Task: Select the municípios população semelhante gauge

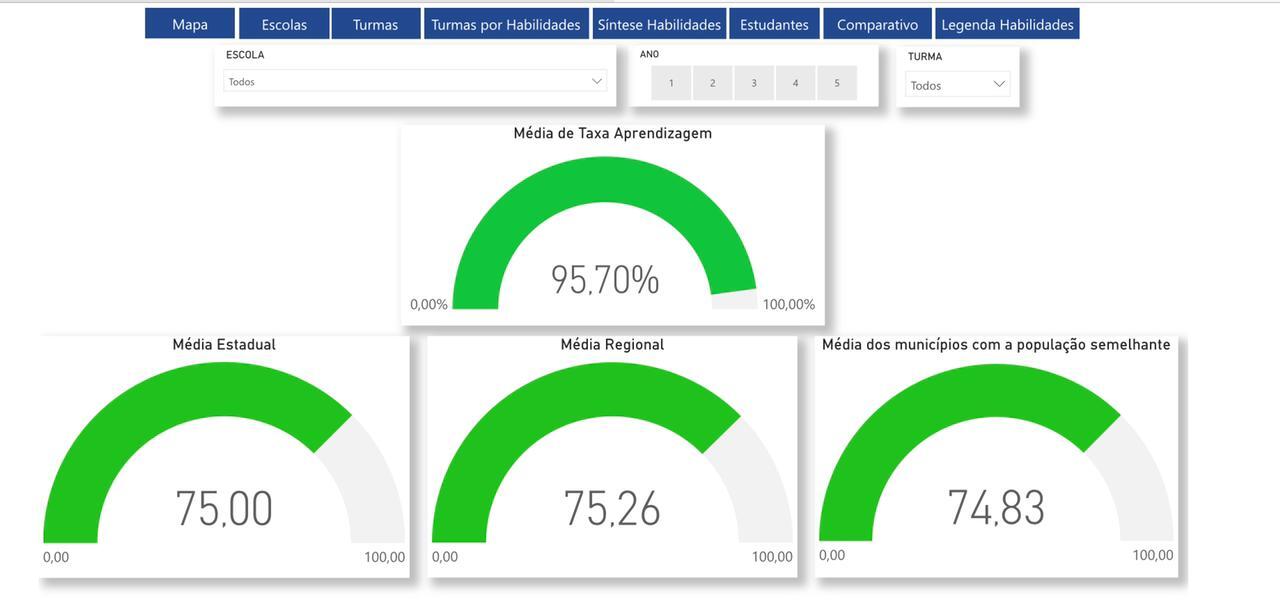Action: point(996,460)
